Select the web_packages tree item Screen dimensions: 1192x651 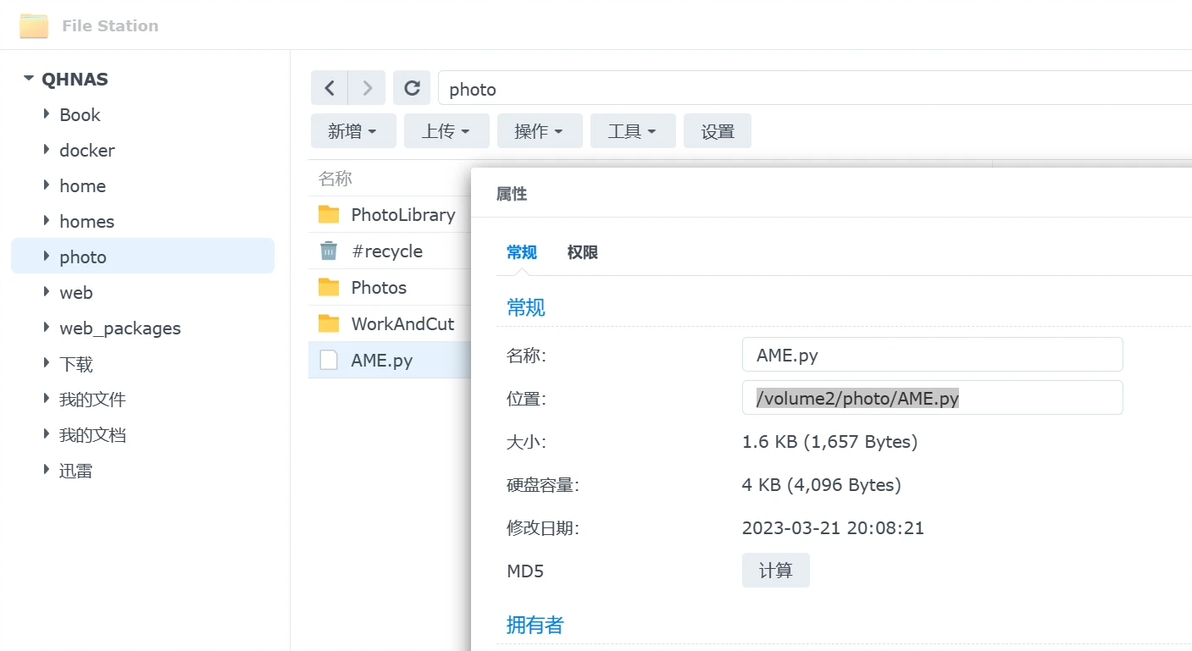coord(120,329)
